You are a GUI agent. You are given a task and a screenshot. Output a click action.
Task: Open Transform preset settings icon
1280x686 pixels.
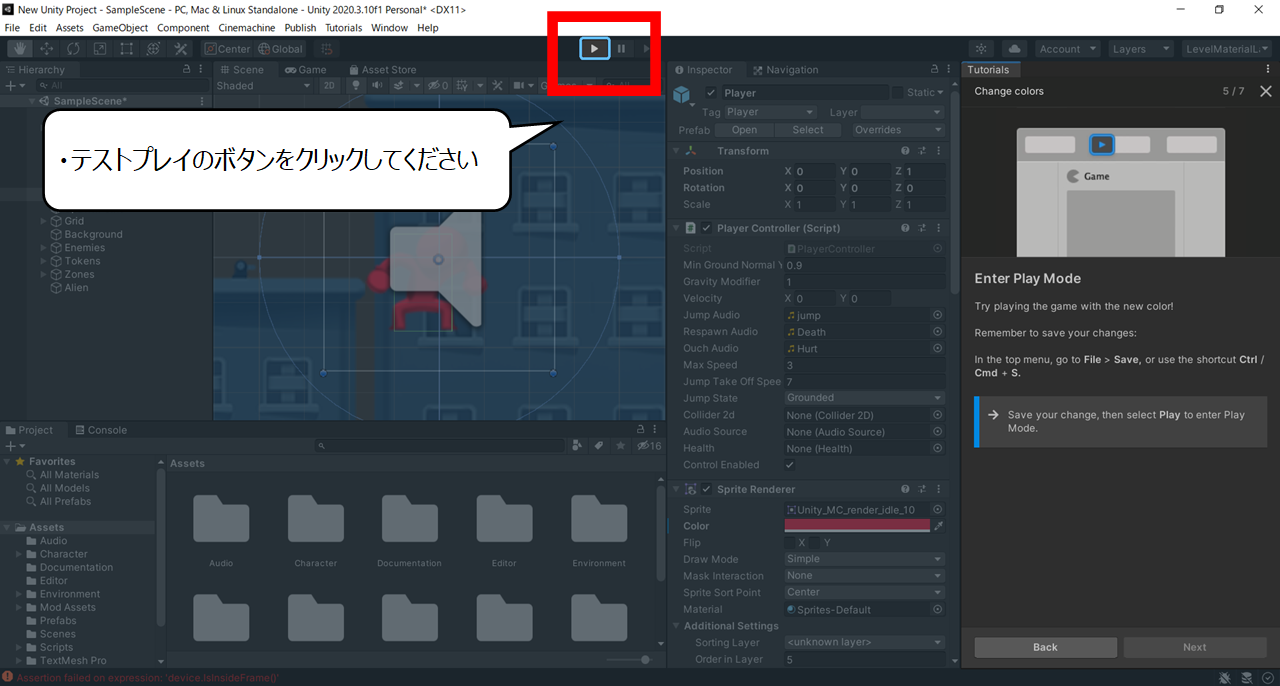coord(921,151)
